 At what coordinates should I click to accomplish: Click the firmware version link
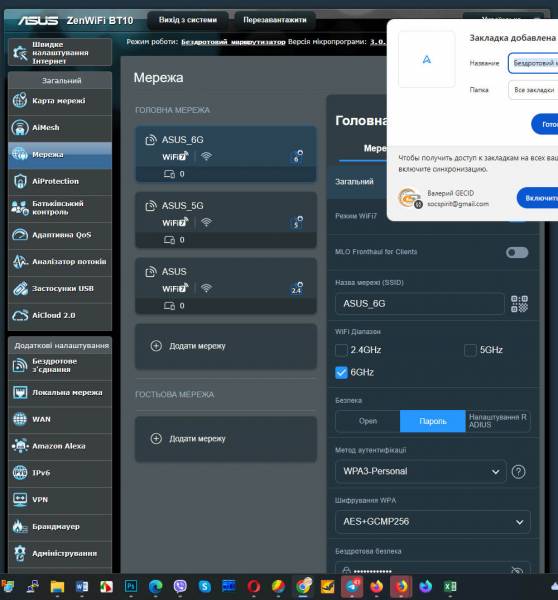coord(378,42)
